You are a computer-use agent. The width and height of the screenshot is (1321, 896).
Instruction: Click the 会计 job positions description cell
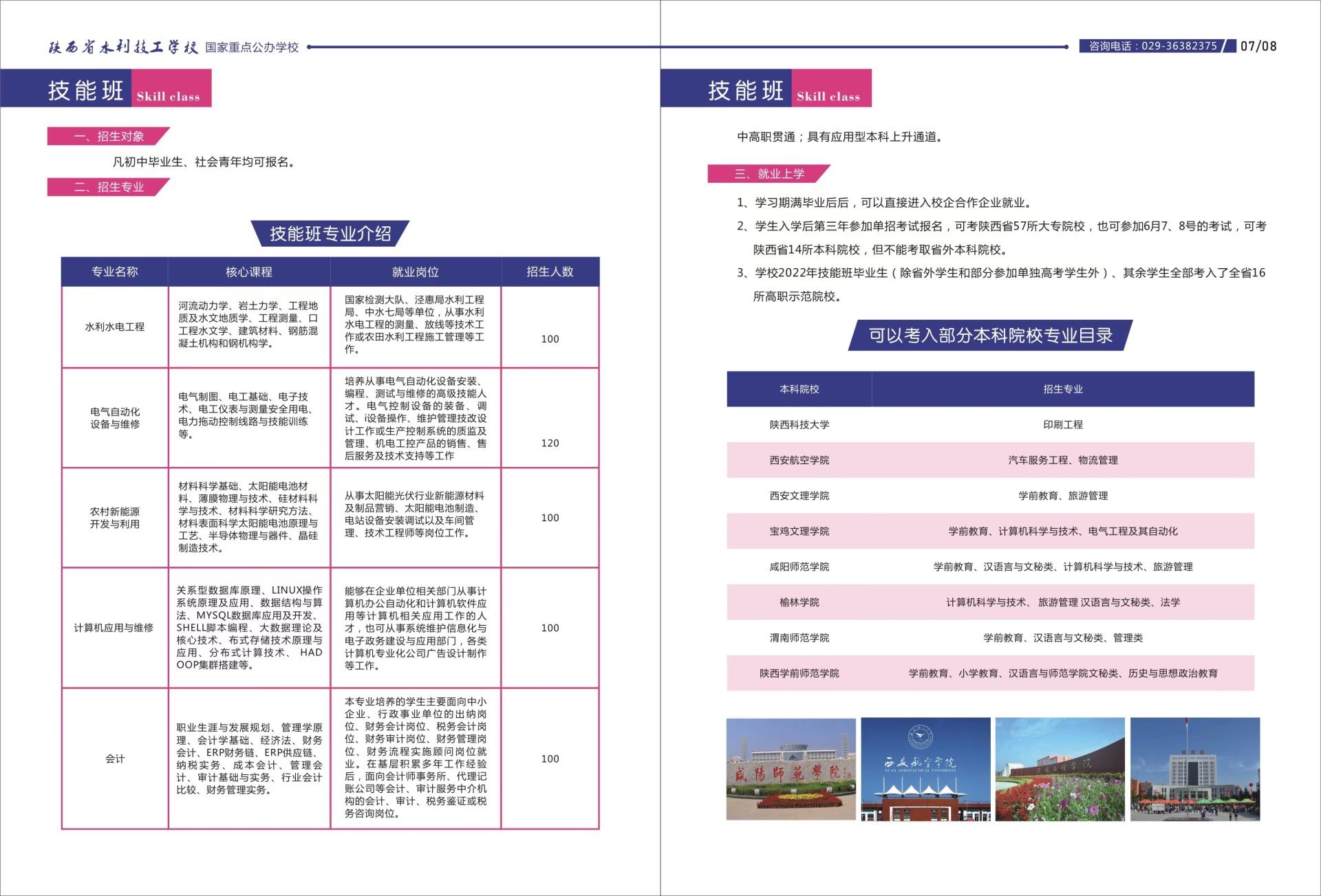pyautogui.click(x=416, y=757)
